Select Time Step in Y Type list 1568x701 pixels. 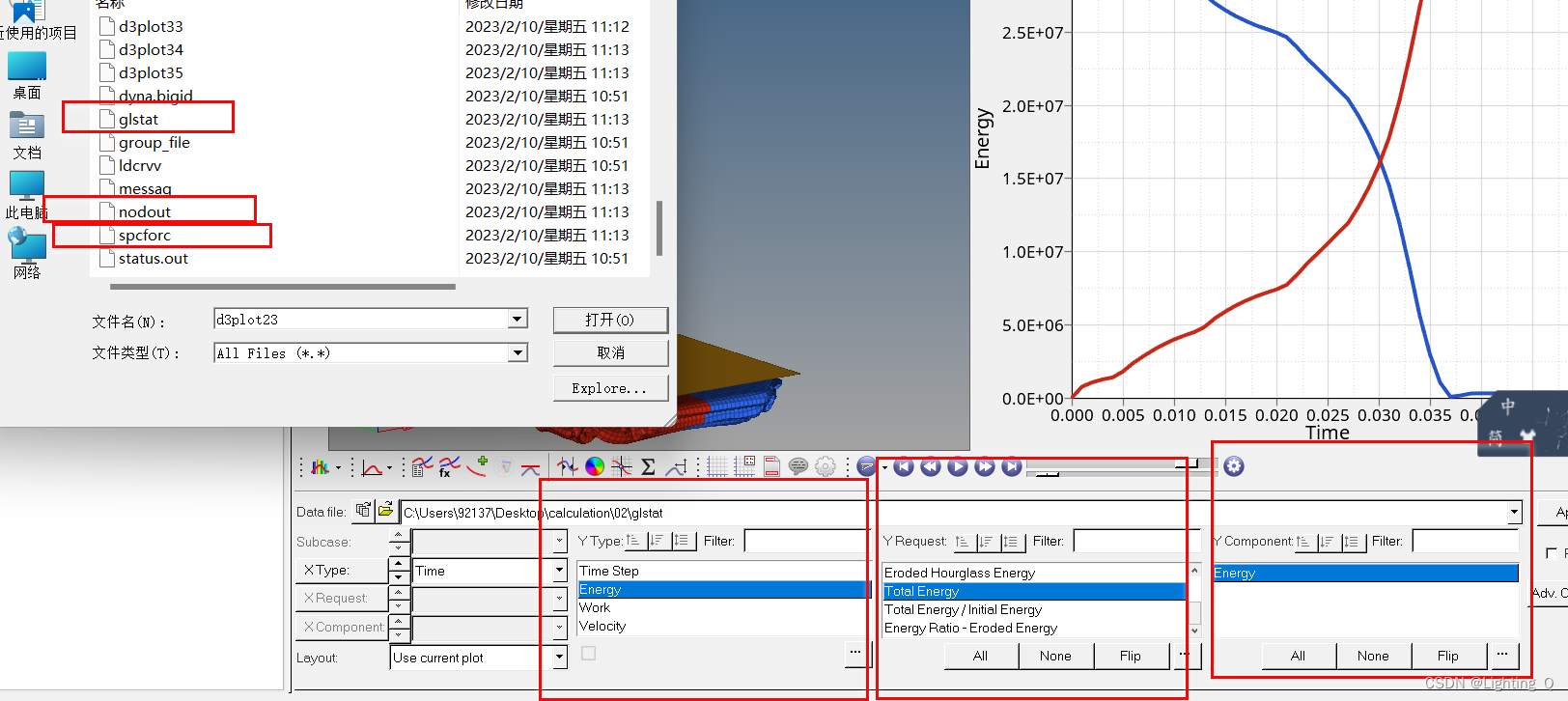tap(724, 571)
